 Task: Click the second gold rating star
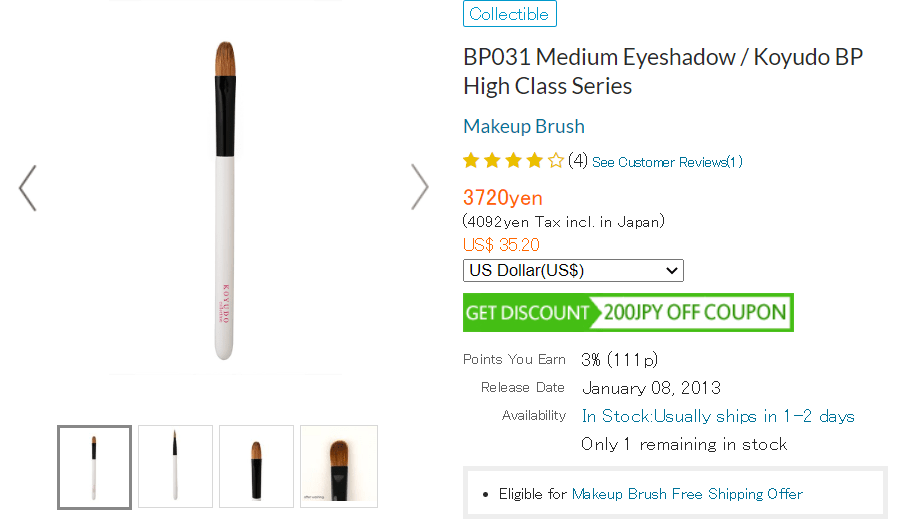pos(493,161)
